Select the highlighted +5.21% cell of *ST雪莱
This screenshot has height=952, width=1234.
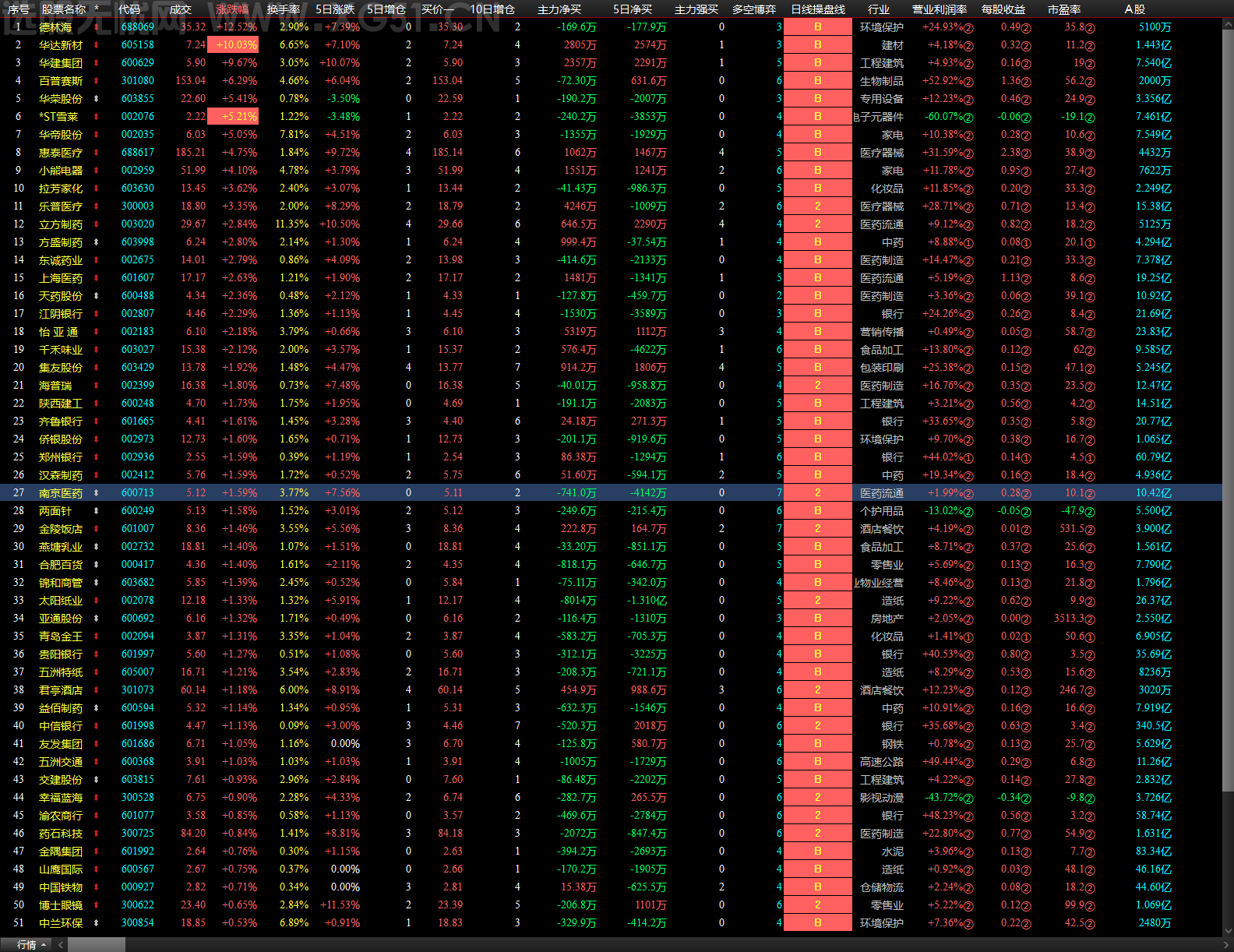(x=232, y=117)
